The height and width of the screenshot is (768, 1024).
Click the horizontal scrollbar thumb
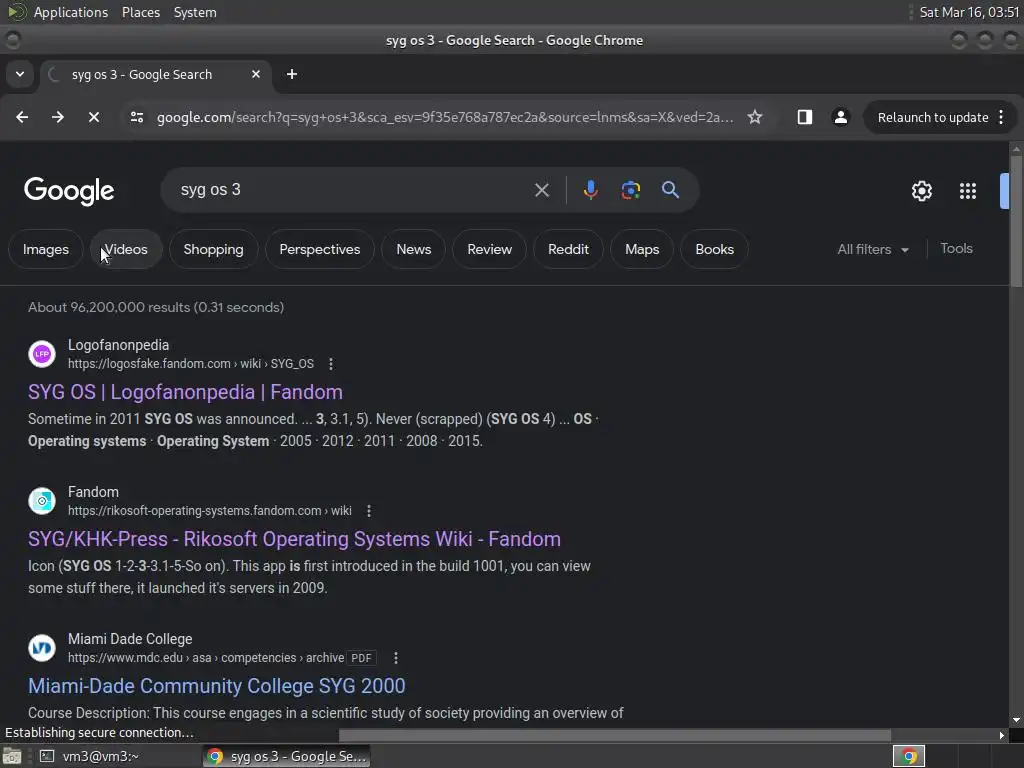click(615, 735)
